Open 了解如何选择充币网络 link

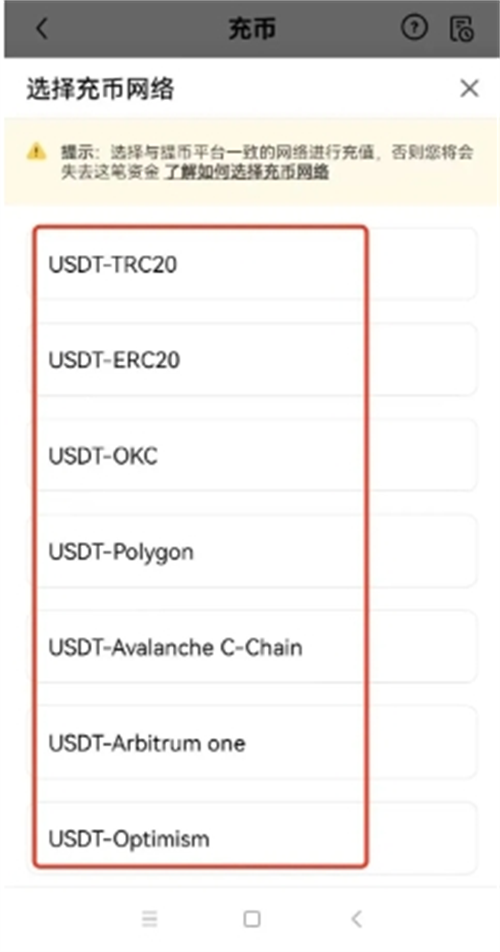point(247,172)
